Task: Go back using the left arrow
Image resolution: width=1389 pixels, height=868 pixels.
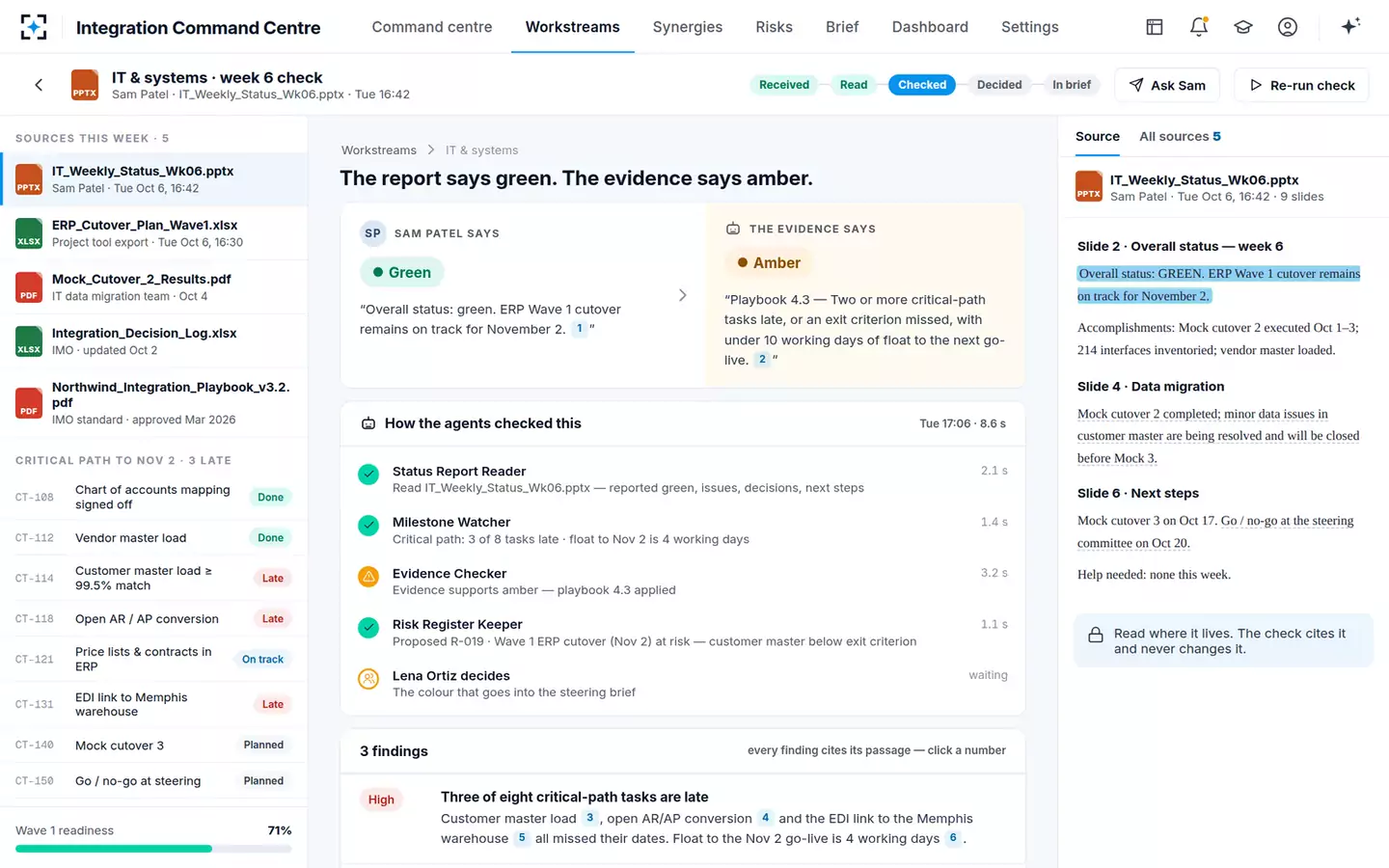Action: tap(39, 85)
